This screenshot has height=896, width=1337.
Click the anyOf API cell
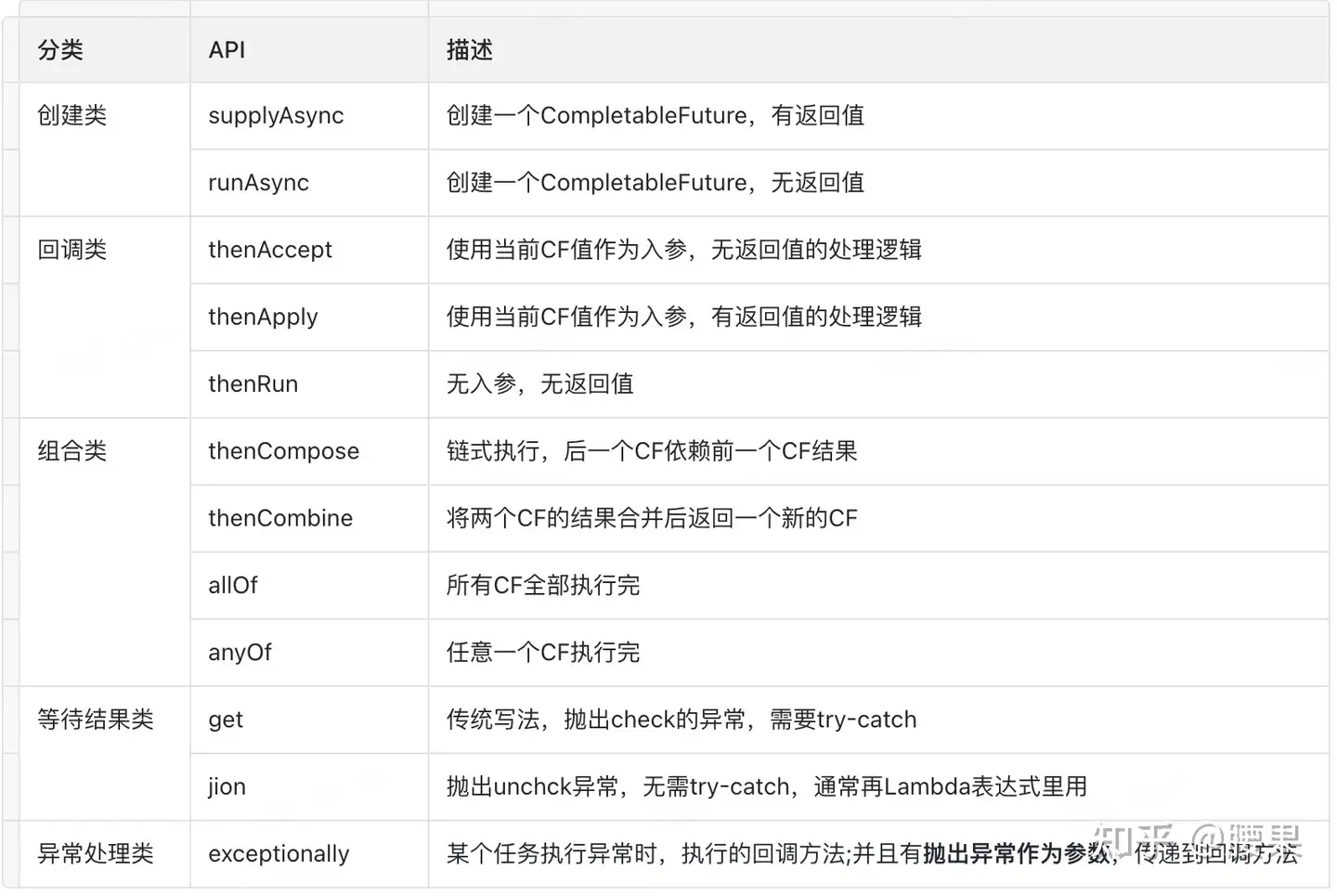pos(240,653)
